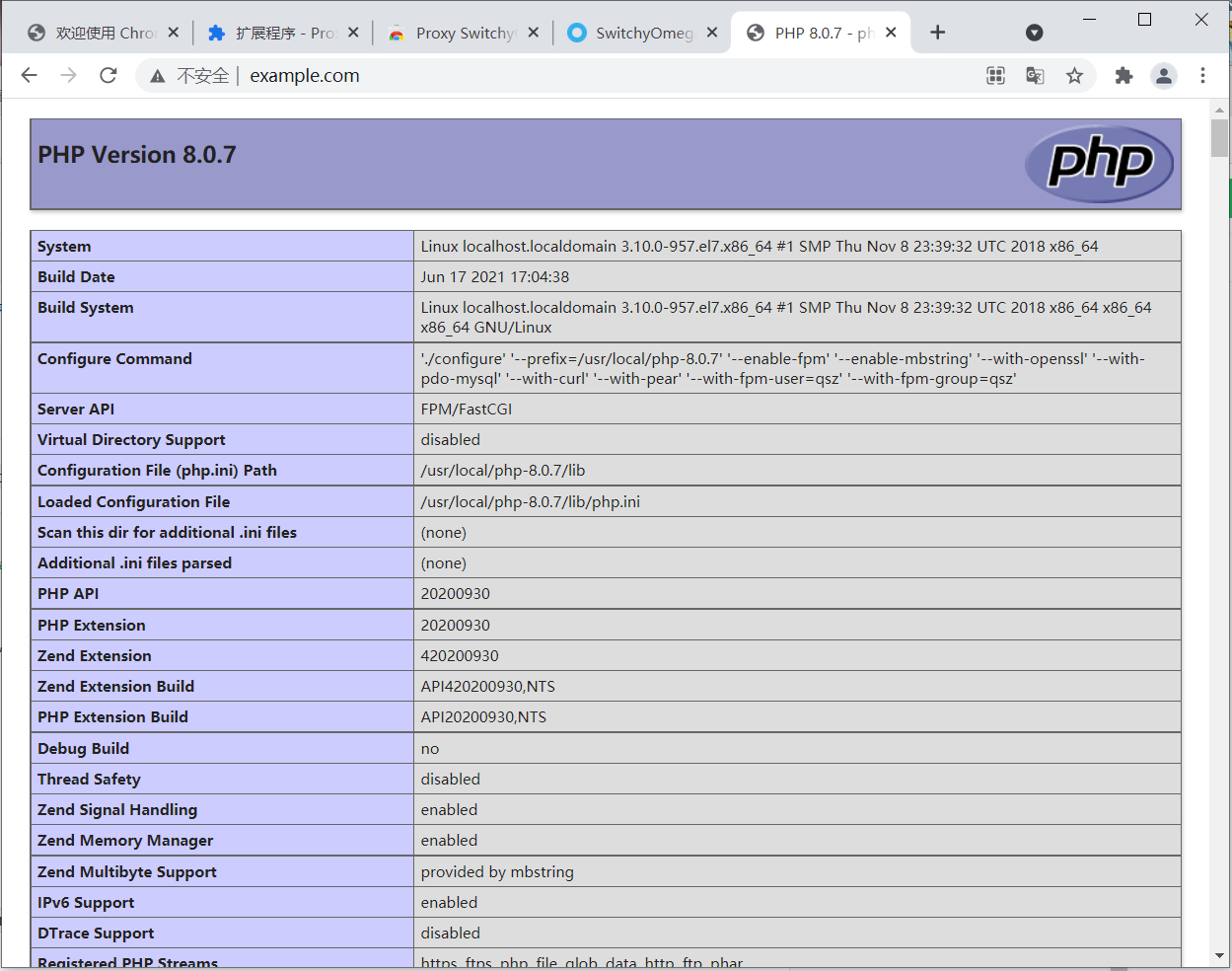This screenshot has width=1232, height=971.
Task: Click the provided by mbstring value
Action: 497,872
